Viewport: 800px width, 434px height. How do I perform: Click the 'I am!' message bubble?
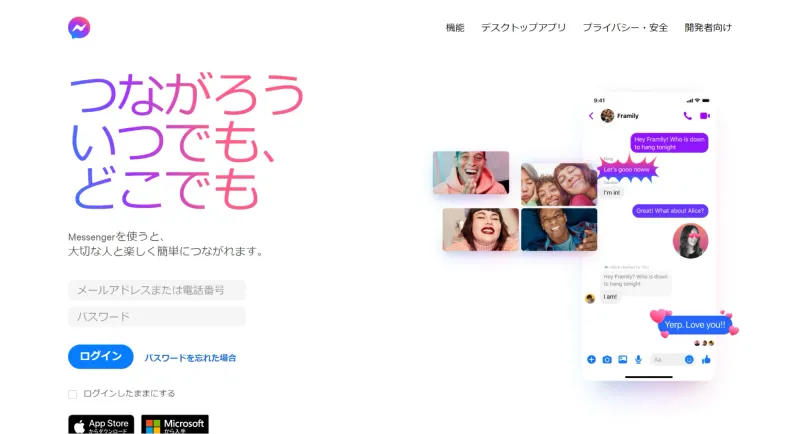(610, 297)
